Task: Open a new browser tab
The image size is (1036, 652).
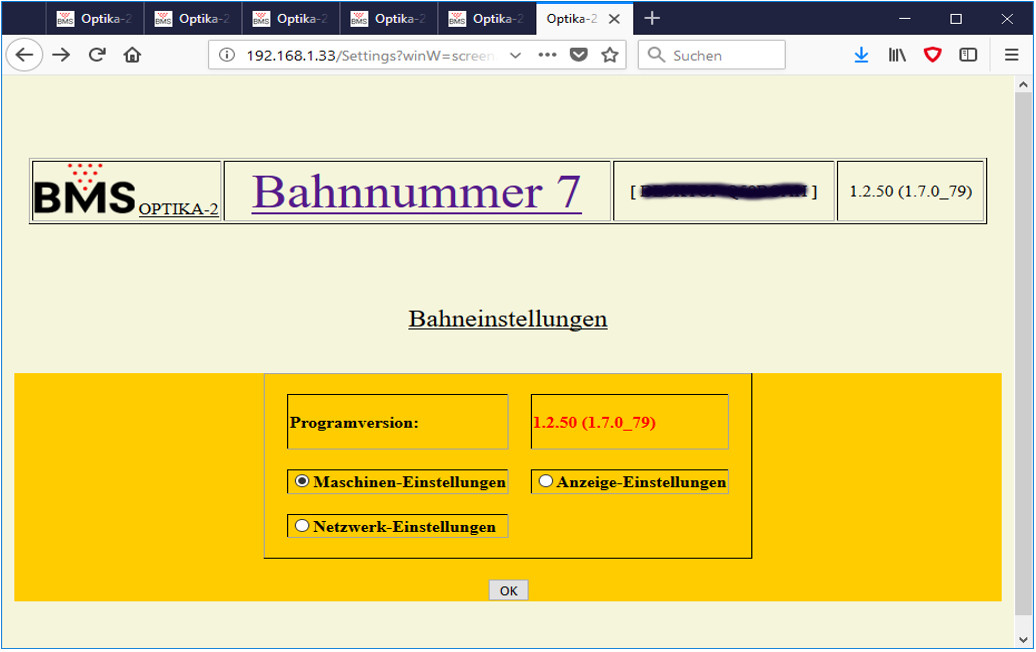Action: (652, 18)
